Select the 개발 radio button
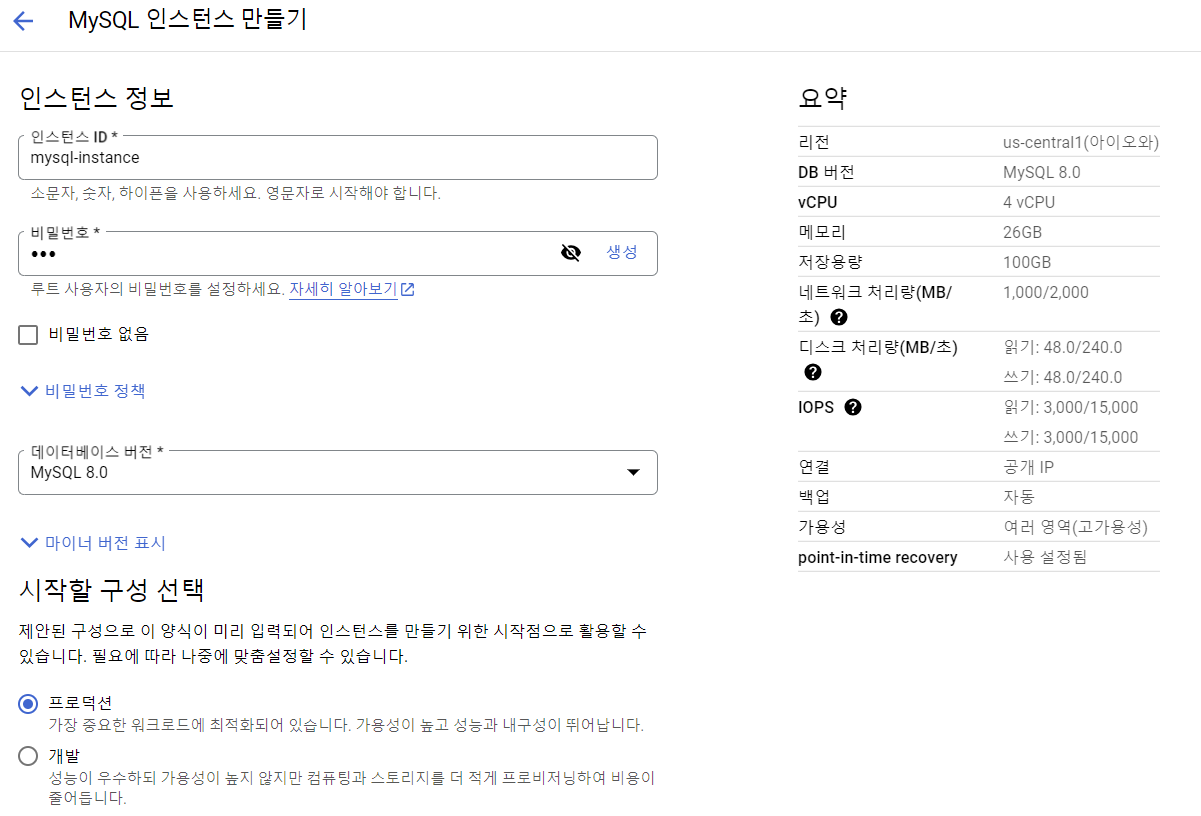The image size is (1201, 816). pyautogui.click(x=28, y=755)
